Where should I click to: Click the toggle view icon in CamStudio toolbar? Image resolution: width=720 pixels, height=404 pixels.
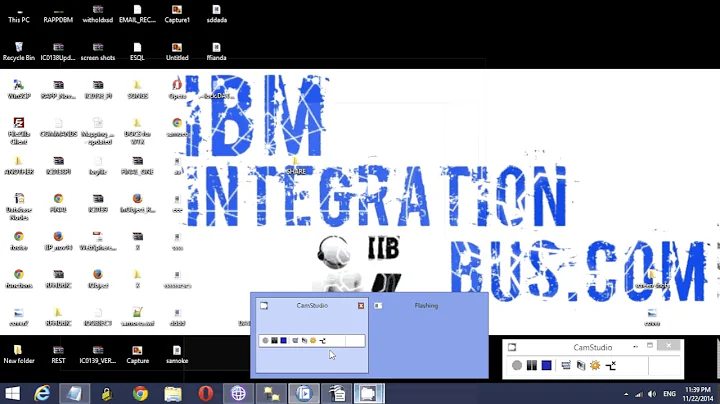pos(566,365)
